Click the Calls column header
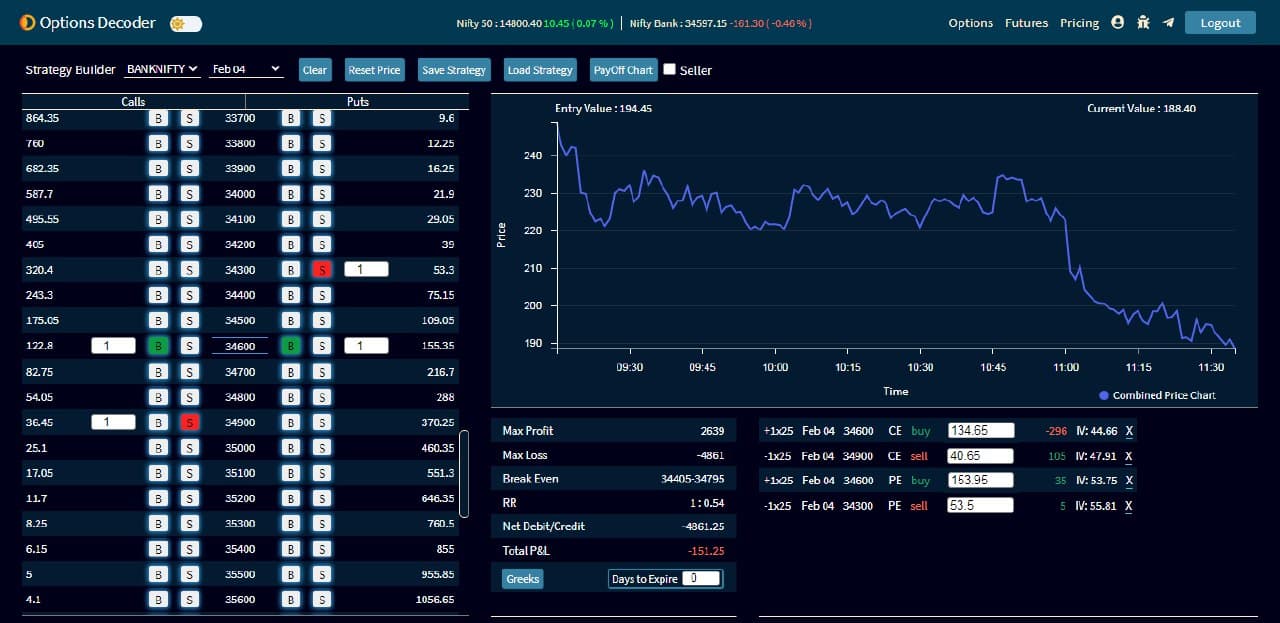The width and height of the screenshot is (1280, 623). pyautogui.click(x=133, y=101)
